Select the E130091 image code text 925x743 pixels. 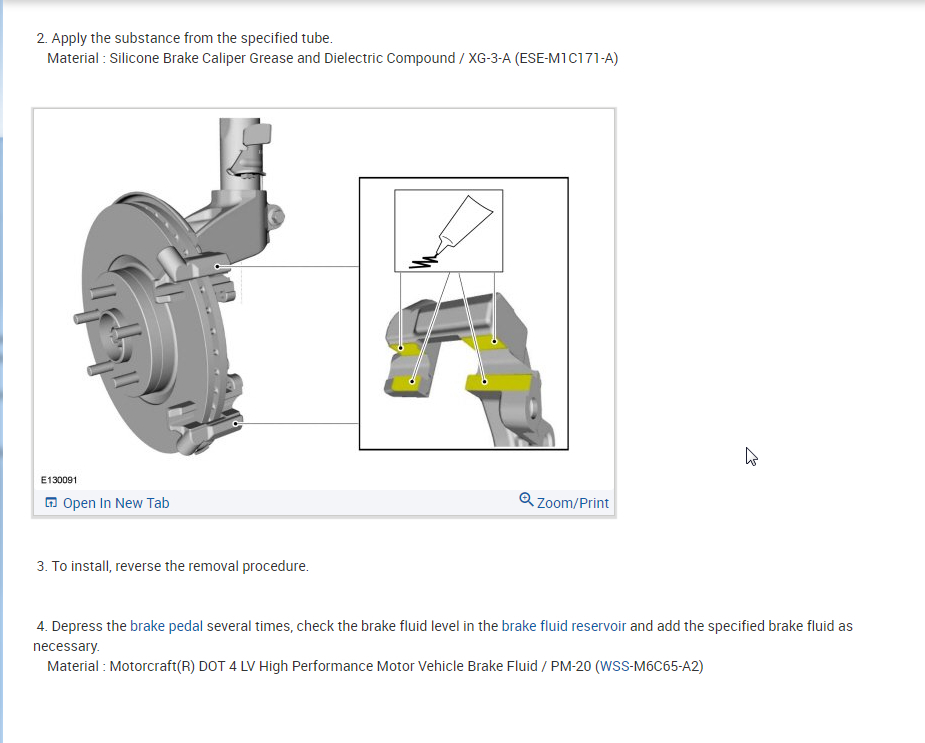pos(59,480)
